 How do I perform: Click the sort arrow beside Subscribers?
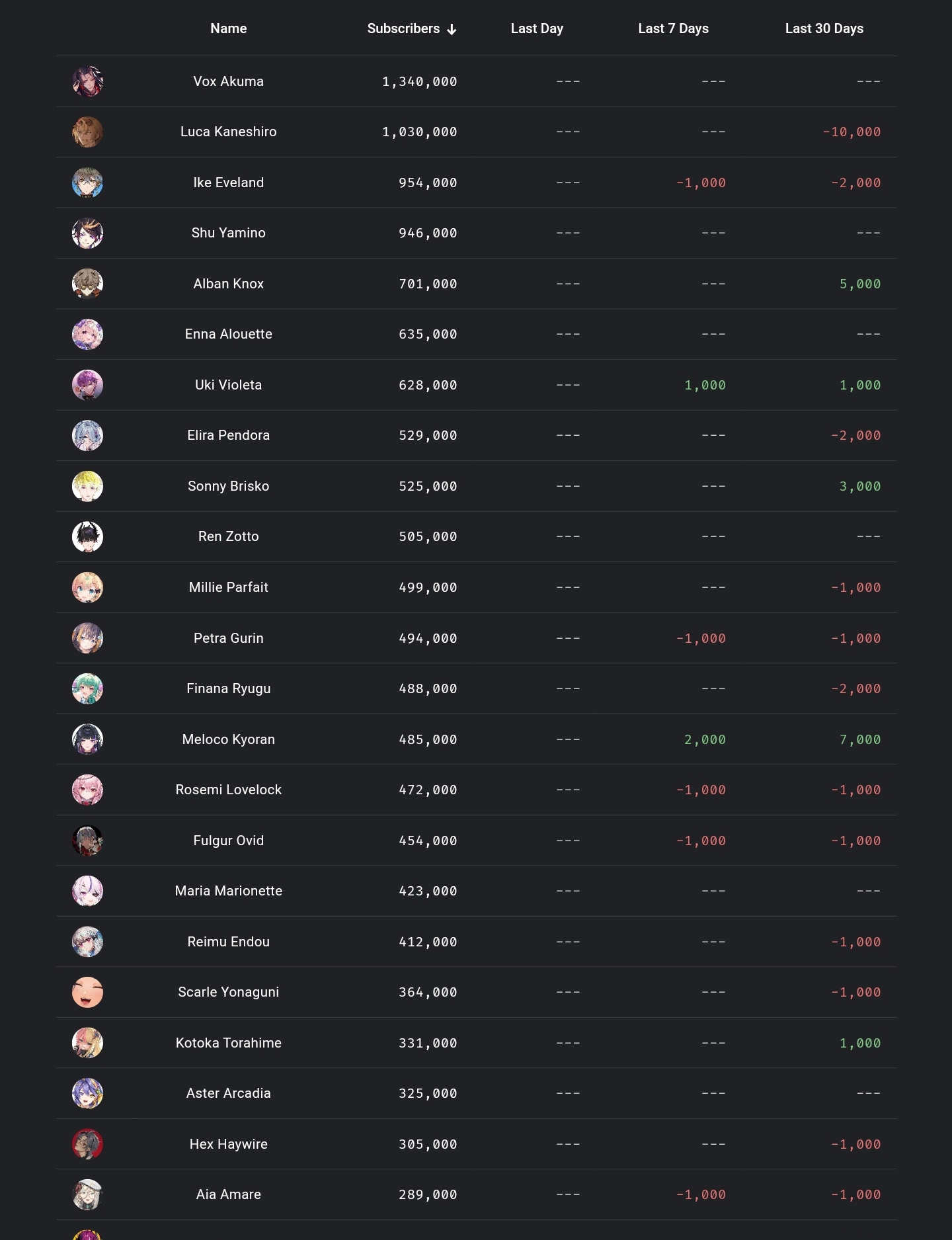pyautogui.click(x=452, y=29)
